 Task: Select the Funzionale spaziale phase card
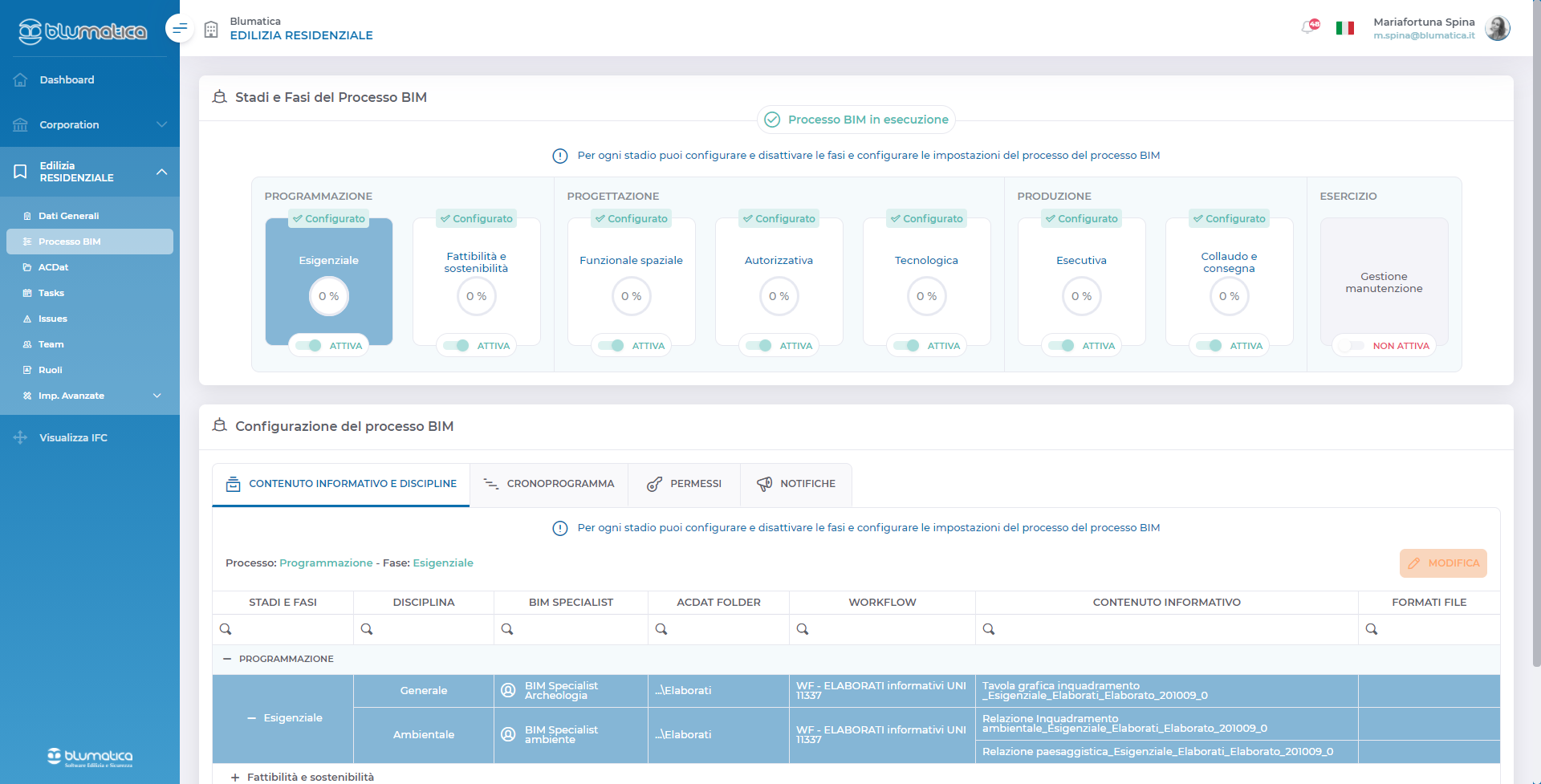click(632, 282)
